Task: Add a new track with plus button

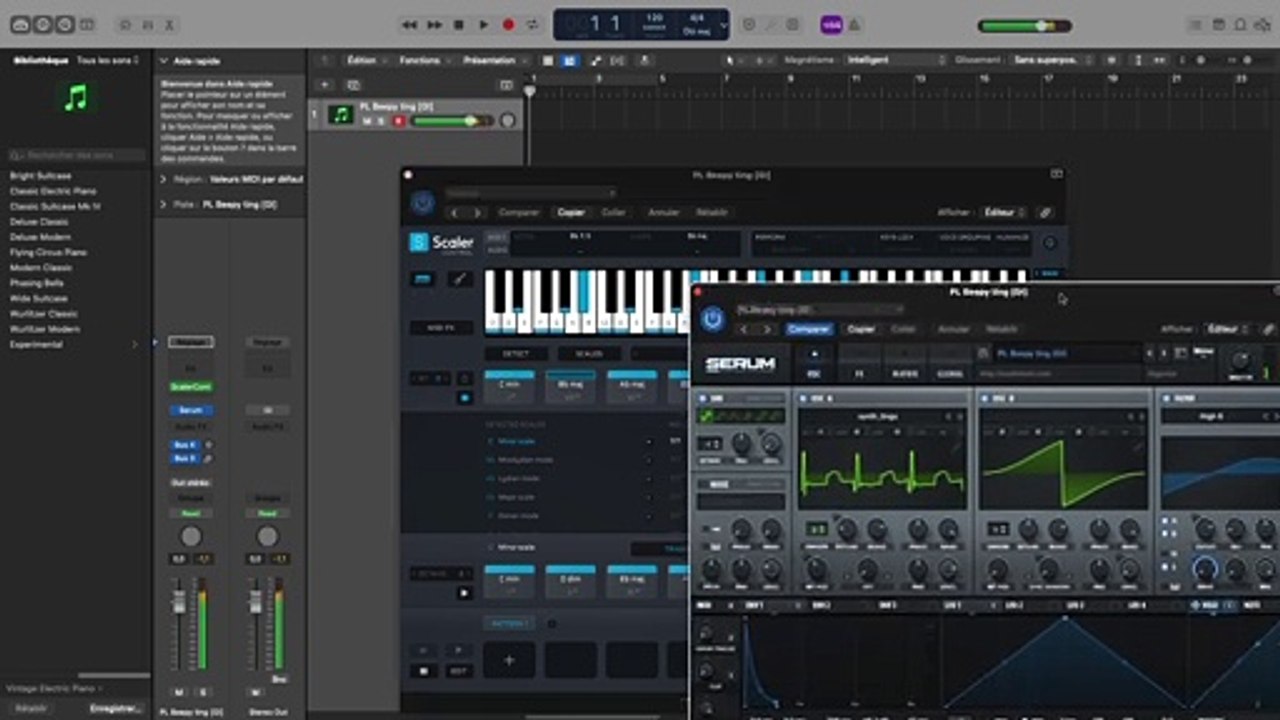Action: point(324,85)
